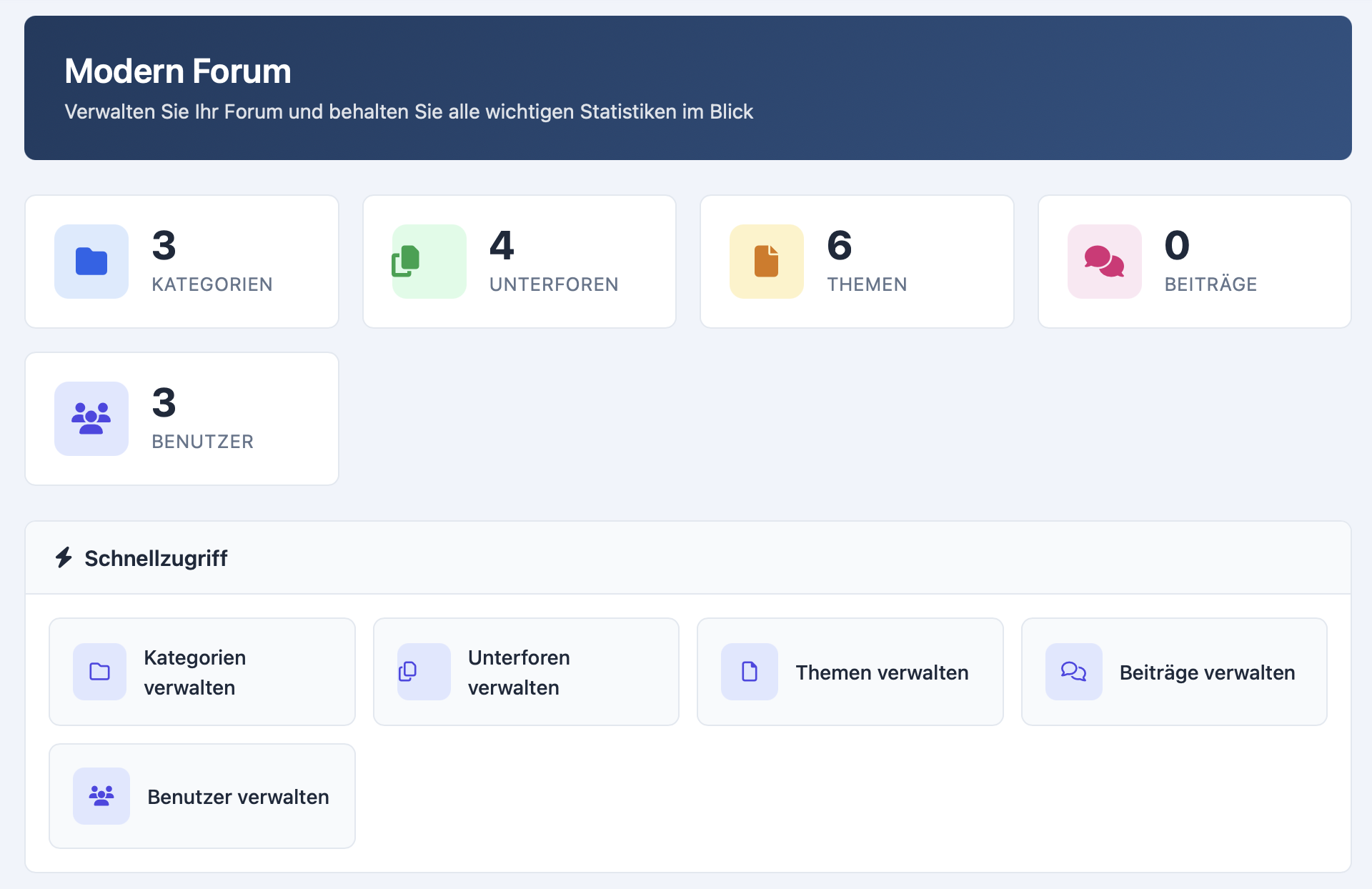The width and height of the screenshot is (1372, 889).
Task: Select the card showing 6 Themen
Action: (857, 262)
